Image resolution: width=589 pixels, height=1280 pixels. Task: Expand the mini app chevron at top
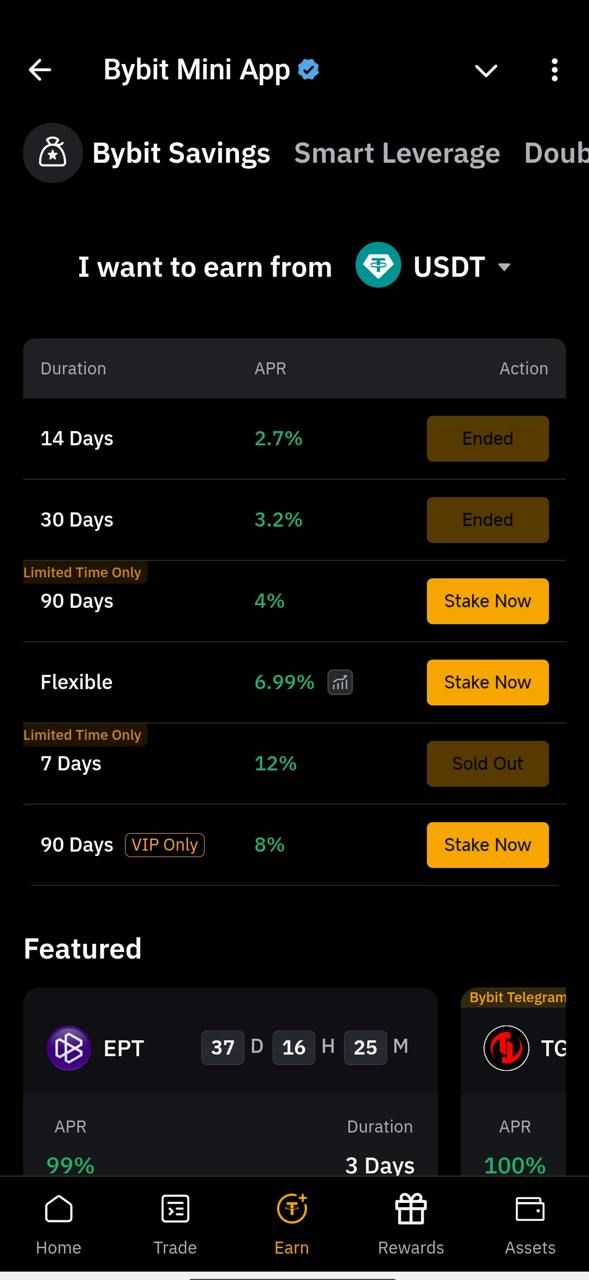tap(486, 70)
